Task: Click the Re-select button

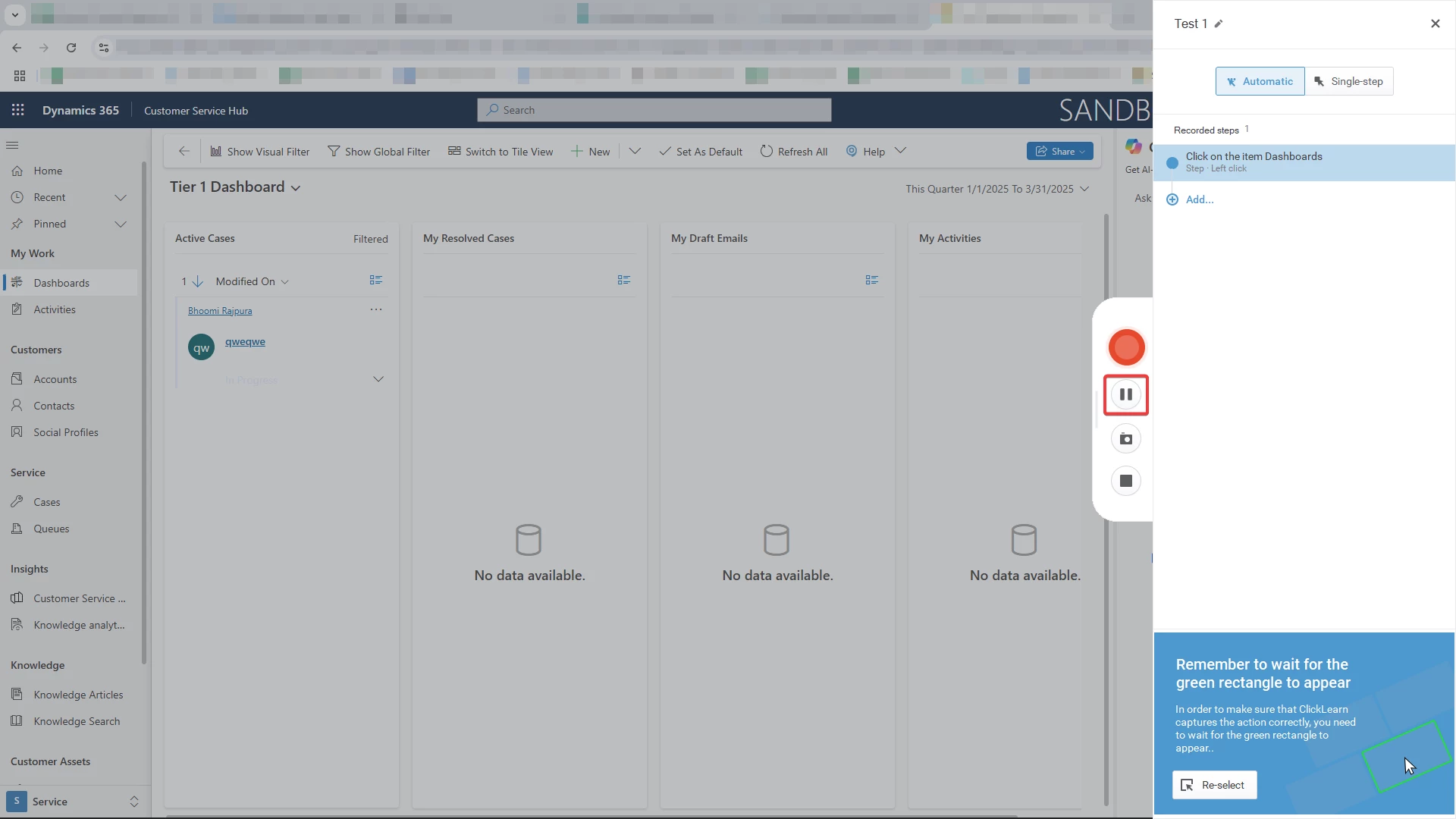Action: [1214, 785]
